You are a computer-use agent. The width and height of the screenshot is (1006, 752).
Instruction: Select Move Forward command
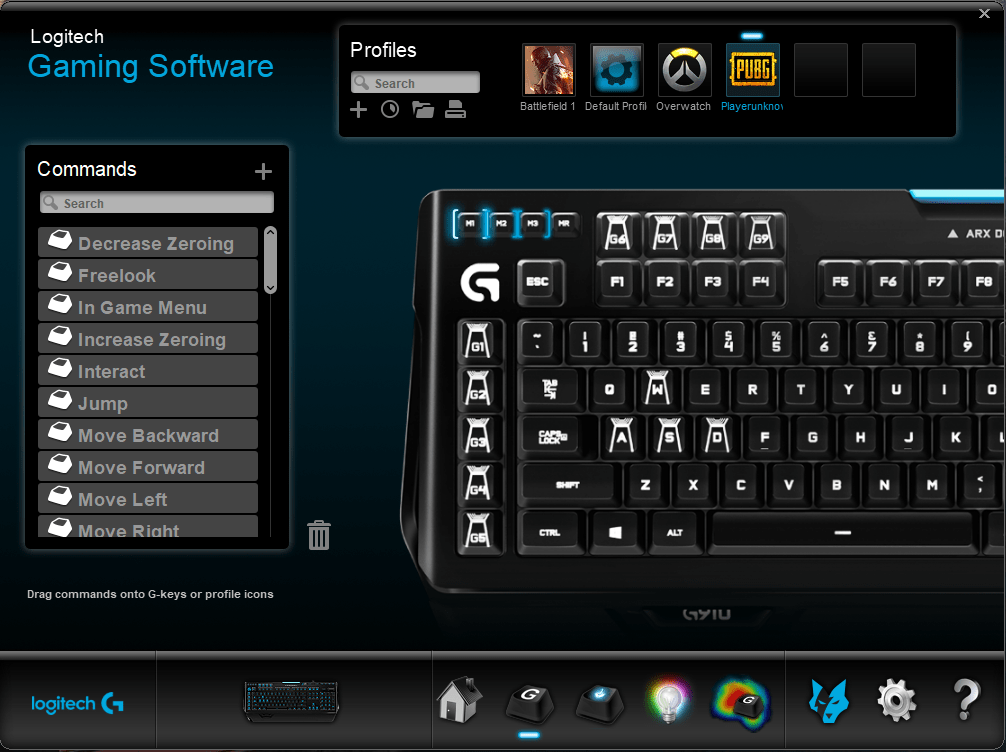point(148,467)
